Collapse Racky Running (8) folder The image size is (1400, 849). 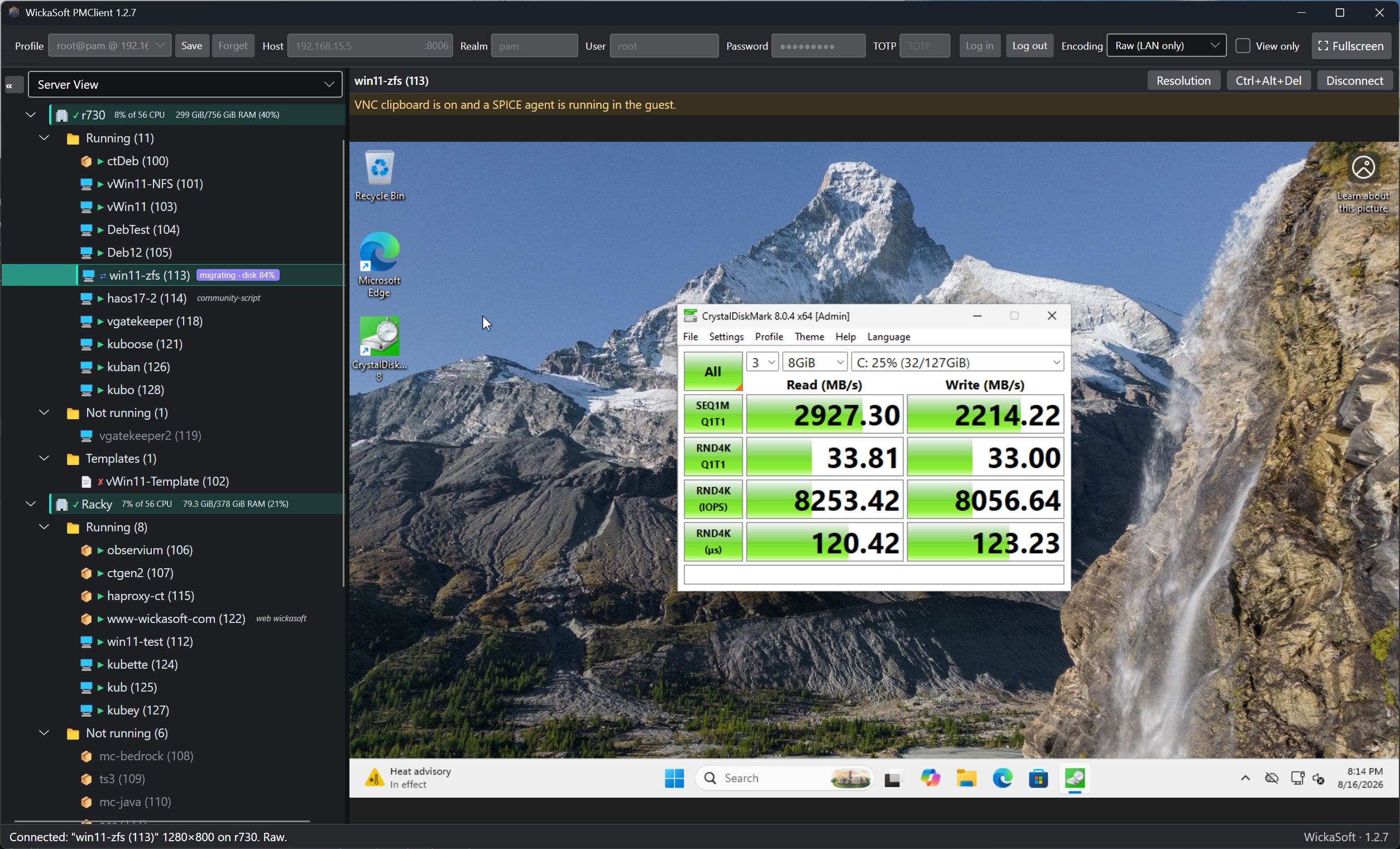coord(44,527)
